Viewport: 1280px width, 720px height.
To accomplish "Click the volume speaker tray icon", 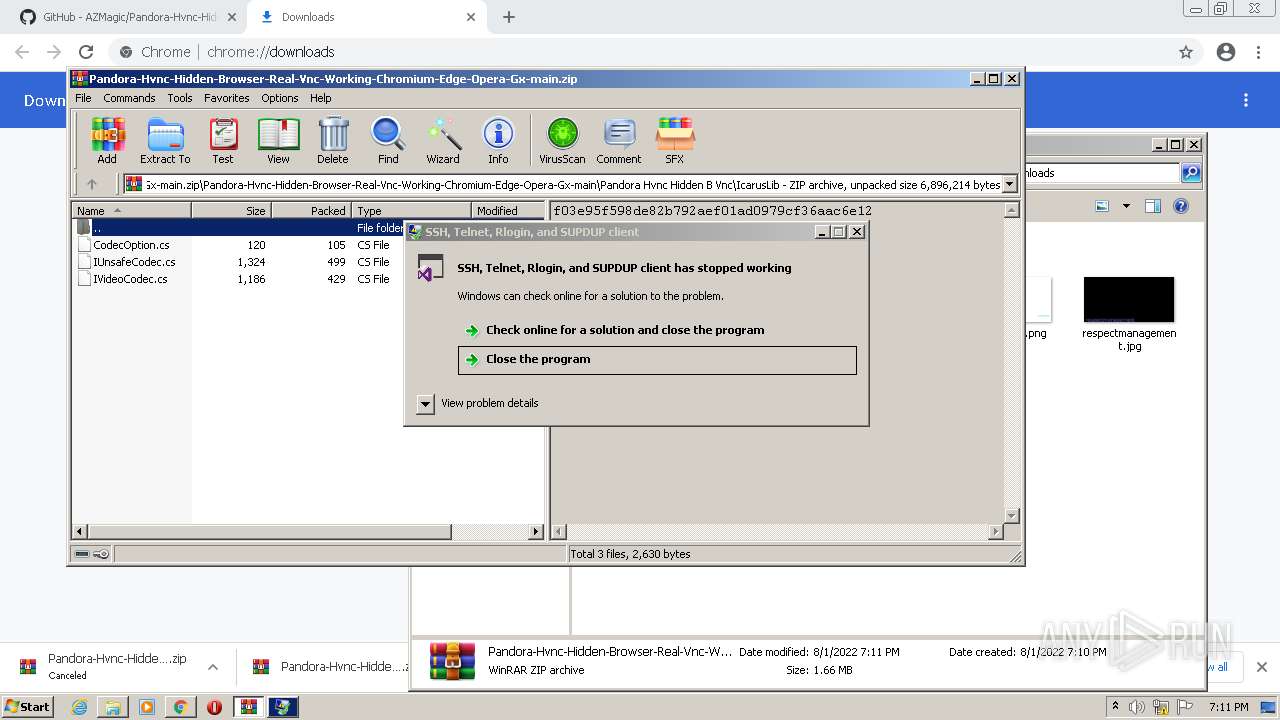I will (x=1137, y=707).
